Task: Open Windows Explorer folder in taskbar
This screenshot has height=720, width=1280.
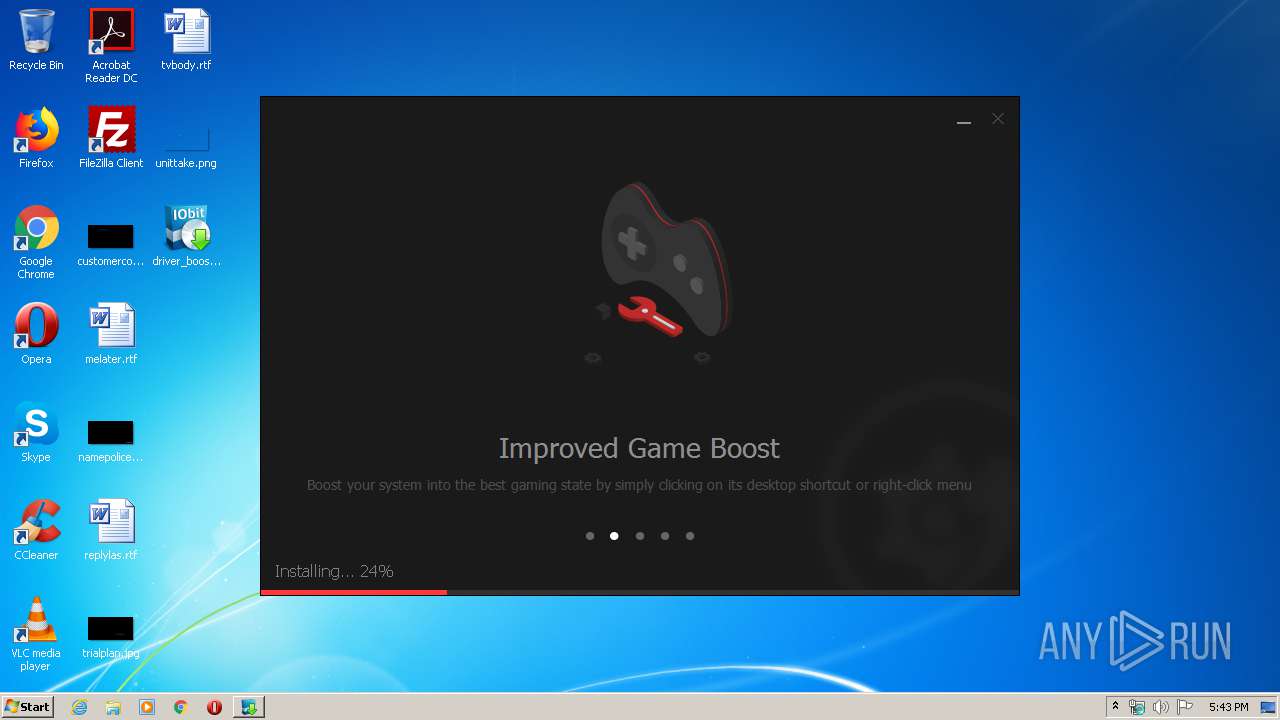Action: pos(113,707)
